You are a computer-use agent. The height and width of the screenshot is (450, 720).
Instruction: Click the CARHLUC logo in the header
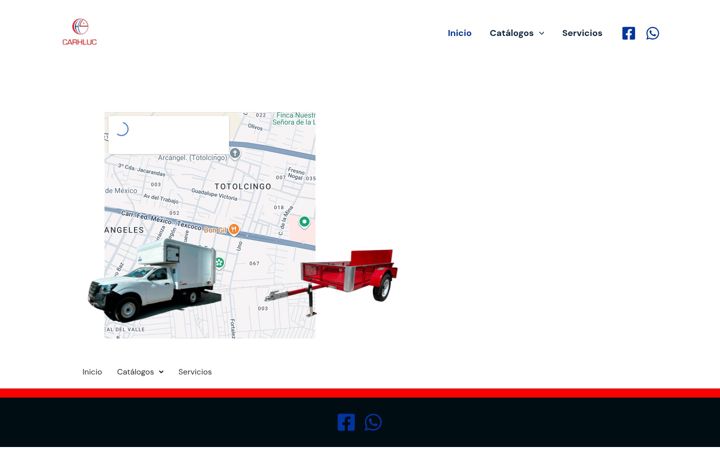pos(79,32)
